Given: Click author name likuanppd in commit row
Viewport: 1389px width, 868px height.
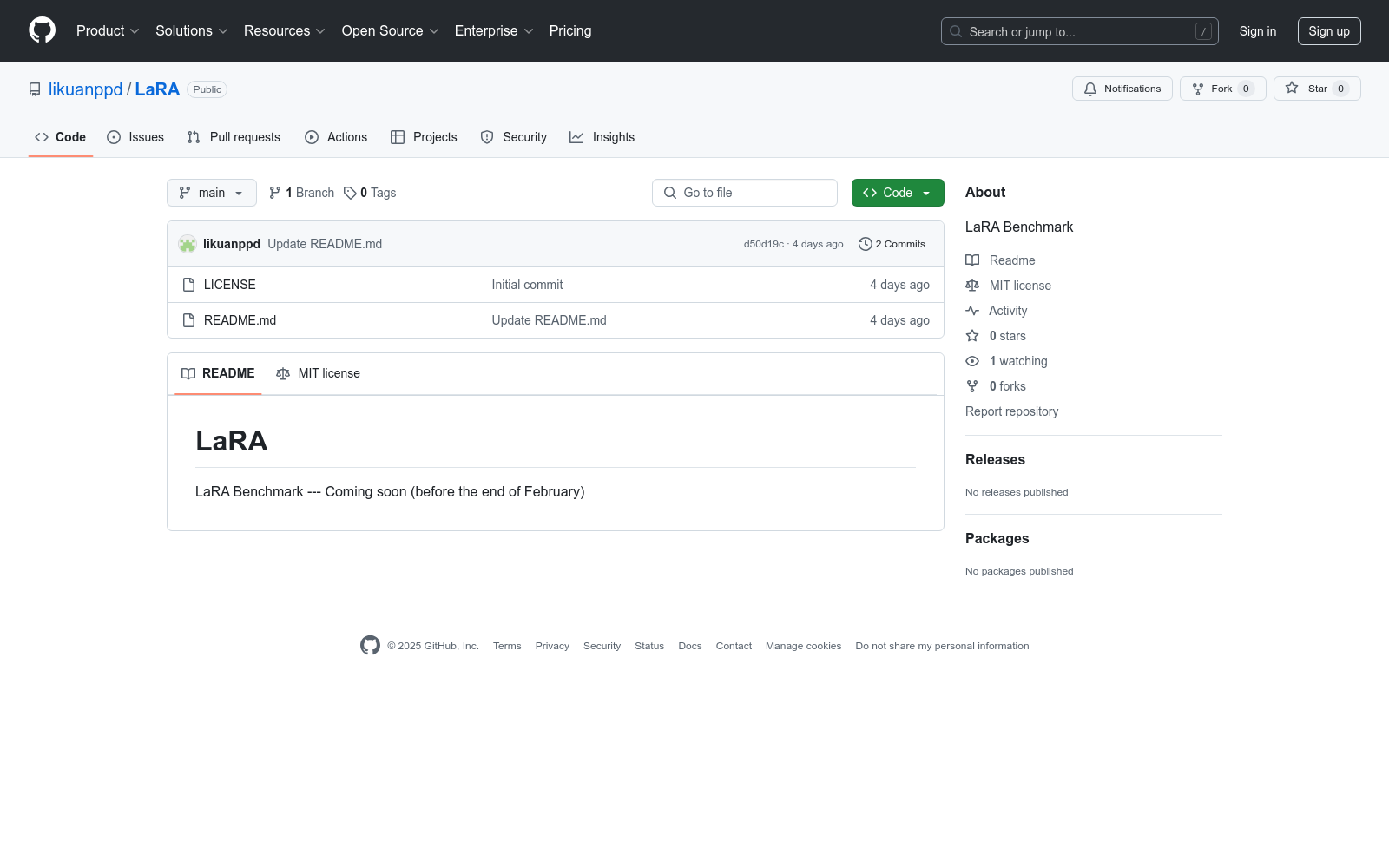Looking at the screenshot, I should [232, 244].
